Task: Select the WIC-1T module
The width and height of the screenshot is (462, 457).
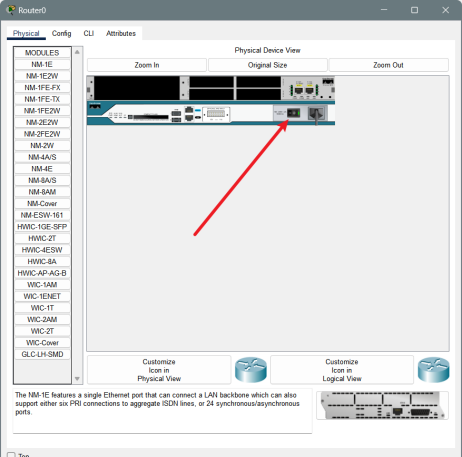Action: pyautogui.click(x=42, y=308)
